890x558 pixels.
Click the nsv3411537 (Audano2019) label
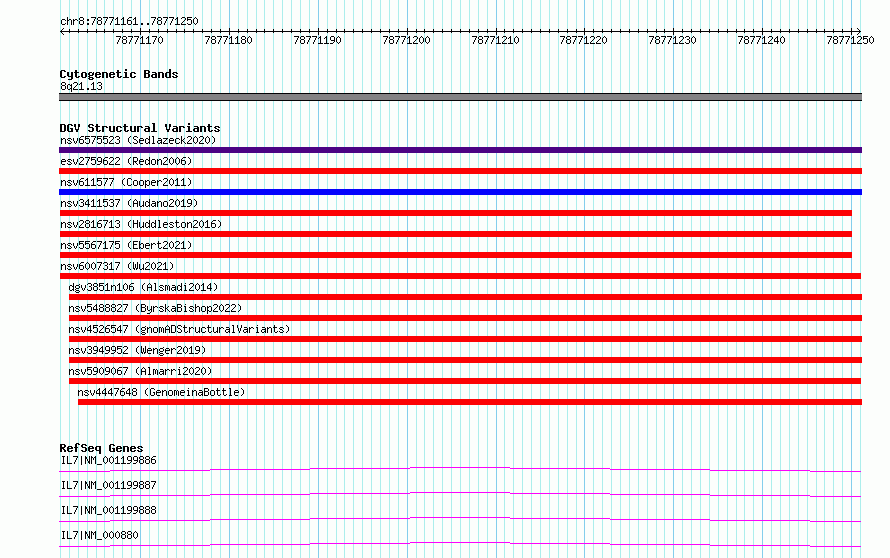(129, 203)
